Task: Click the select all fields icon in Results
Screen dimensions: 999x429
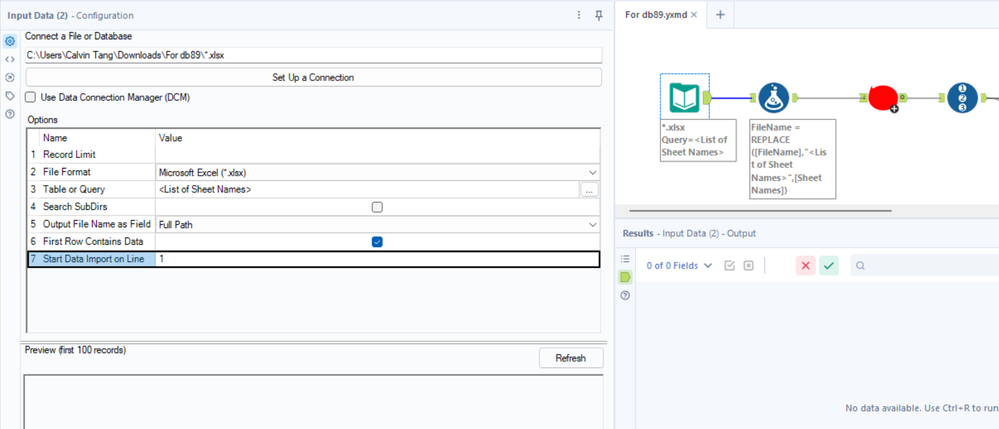Action: (x=729, y=265)
